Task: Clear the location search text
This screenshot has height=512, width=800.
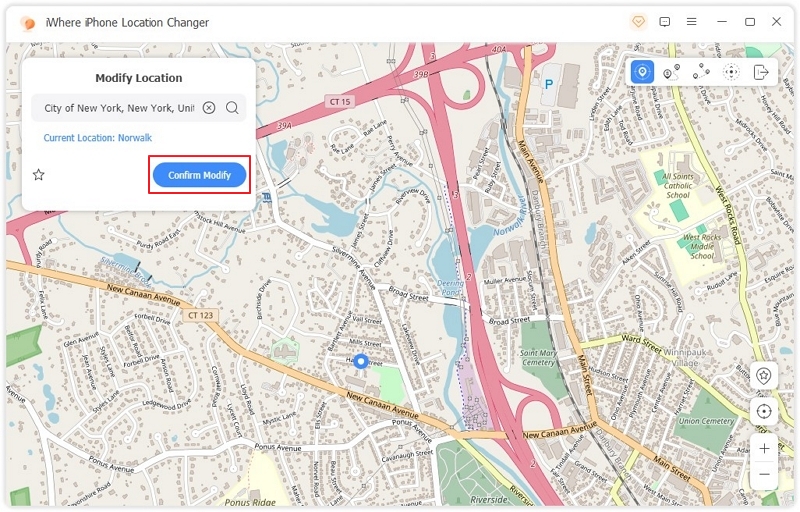Action: click(209, 108)
